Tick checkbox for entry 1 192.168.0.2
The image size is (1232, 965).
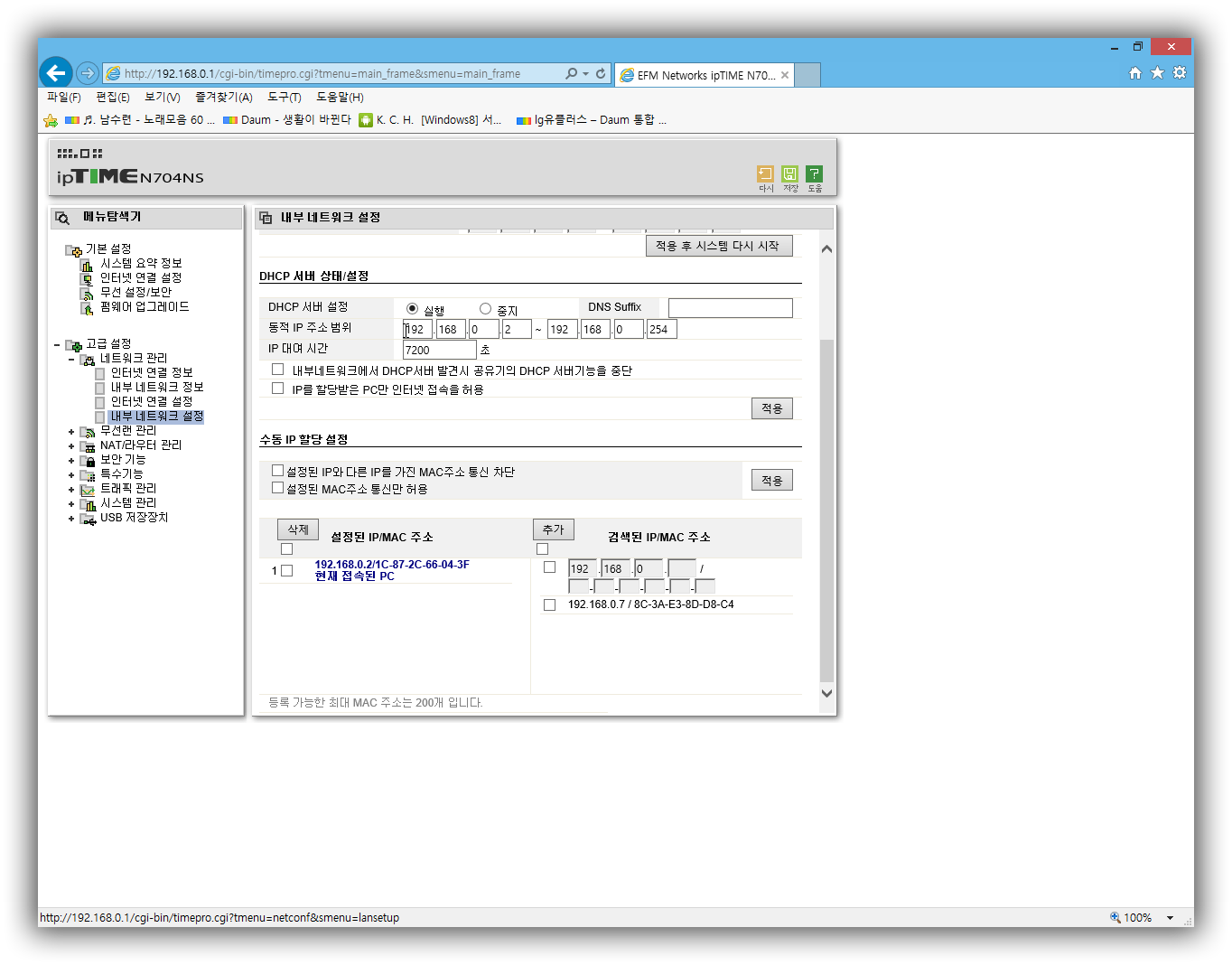(287, 571)
